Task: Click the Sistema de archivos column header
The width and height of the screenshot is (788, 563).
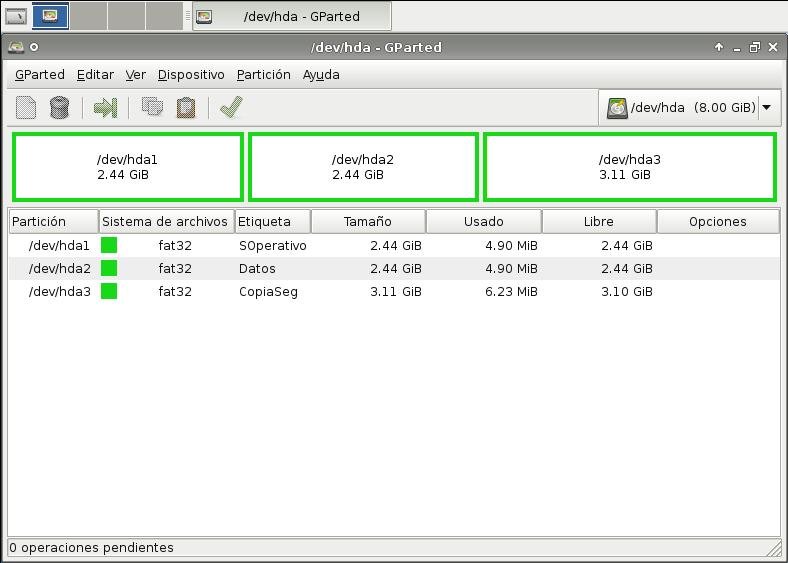Action: (166, 221)
